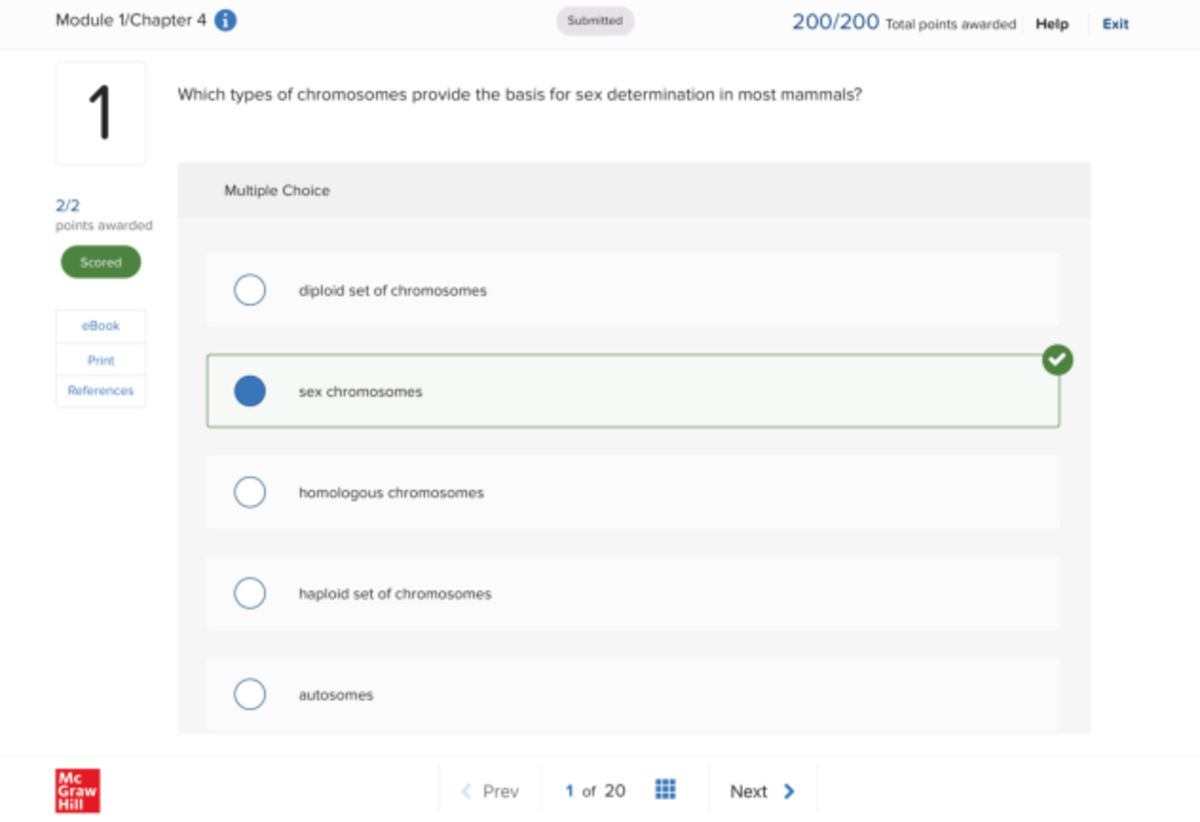This screenshot has width=1200, height=822.
Task: Exit the assignment
Action: coord(1114,24)
